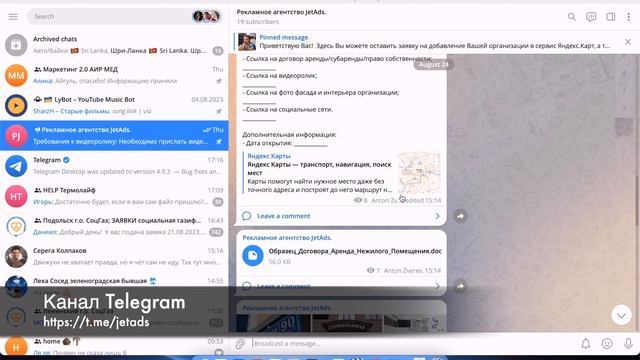
Task: Open the home group chat
Action: pos(114,346)
